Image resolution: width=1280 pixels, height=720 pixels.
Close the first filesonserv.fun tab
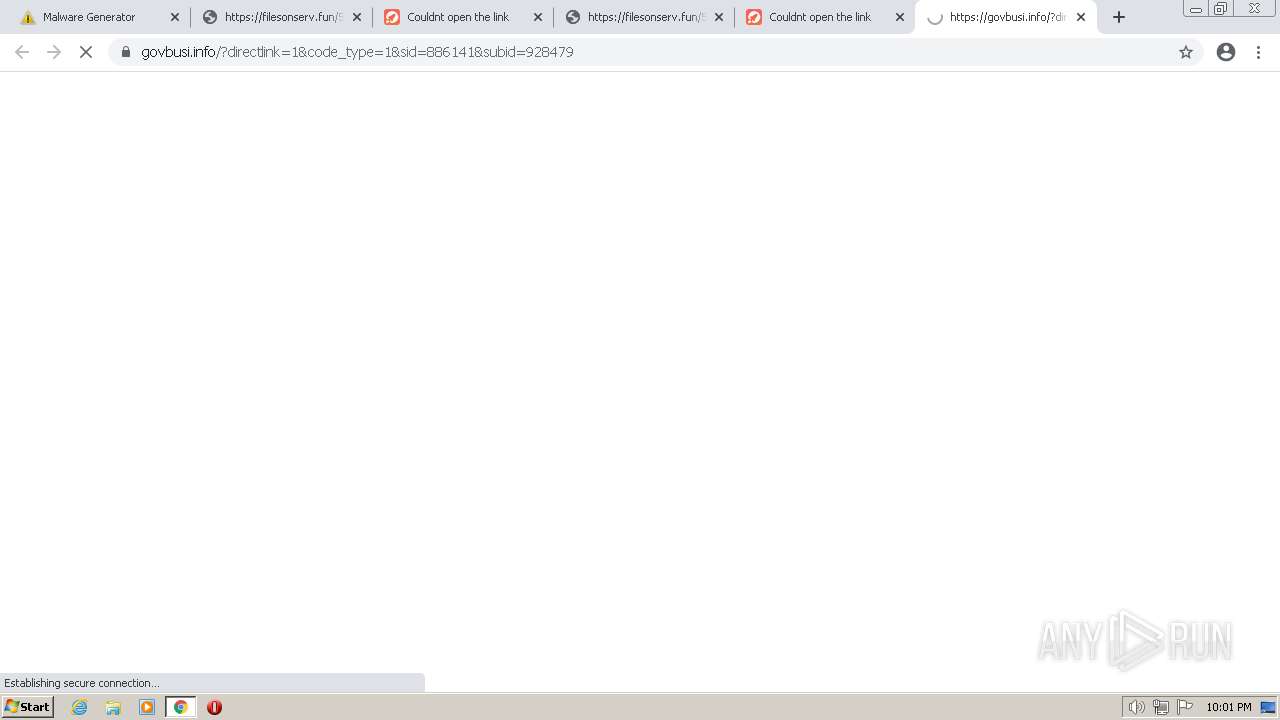[x=357, y=17]
